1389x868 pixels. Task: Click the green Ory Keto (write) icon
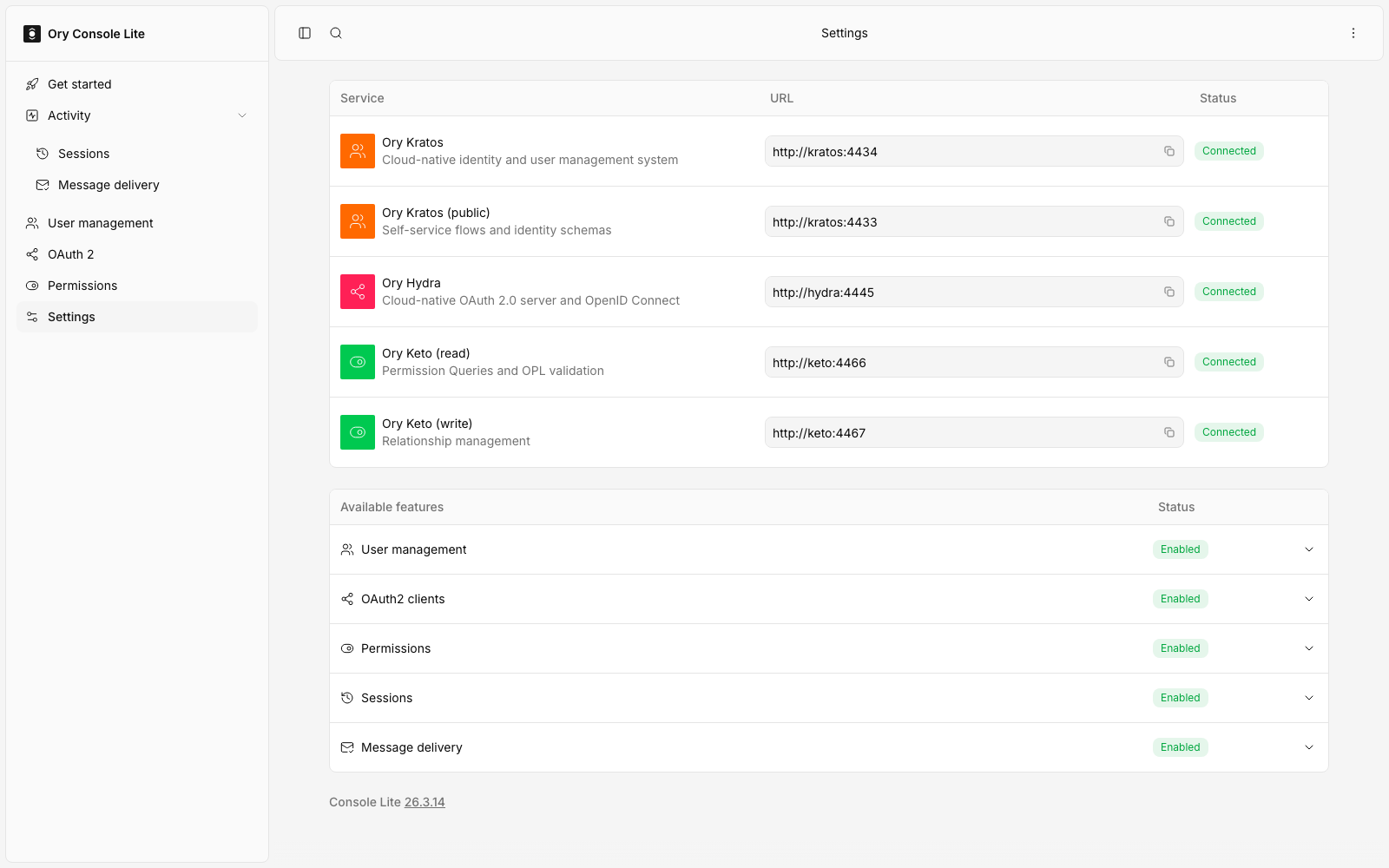coord(358,432)
